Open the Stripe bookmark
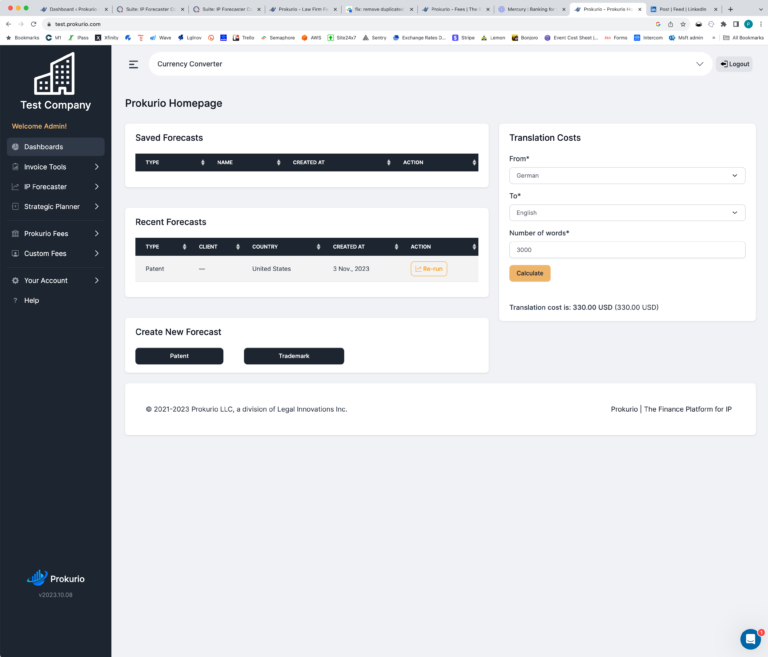768x657 pixels. (x=463, y=38)
